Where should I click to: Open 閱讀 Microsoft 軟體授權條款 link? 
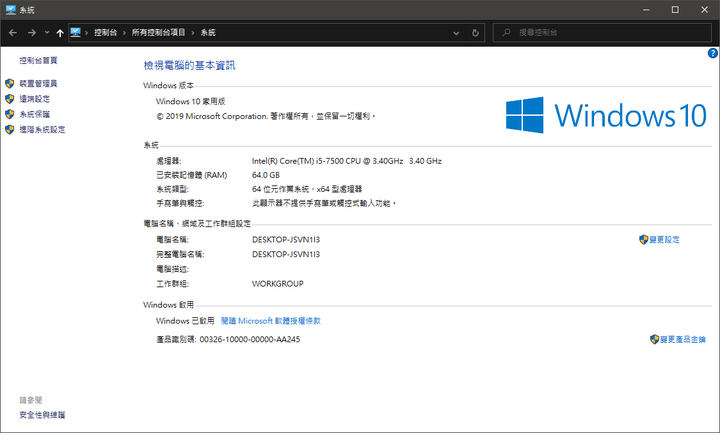pyautogui.click(x=271, y=321)
